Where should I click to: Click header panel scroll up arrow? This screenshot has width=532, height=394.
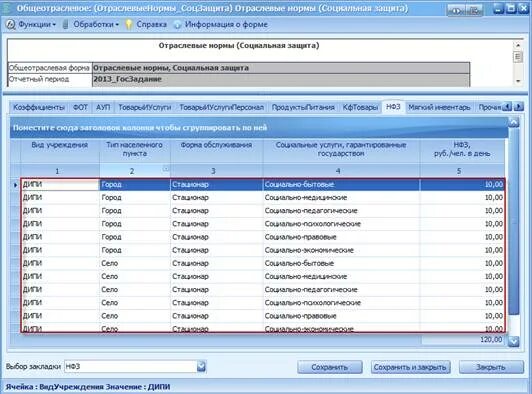(x=517, y=44)
